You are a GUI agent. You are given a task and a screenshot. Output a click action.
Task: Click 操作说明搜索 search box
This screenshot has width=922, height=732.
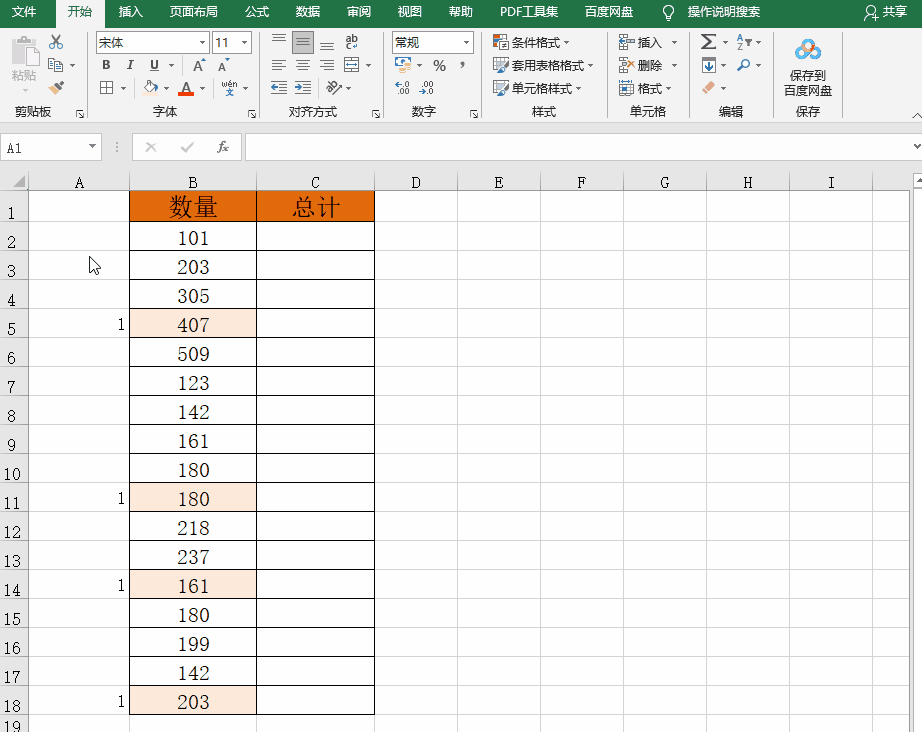pyautogui.click(x=723, y=12)
